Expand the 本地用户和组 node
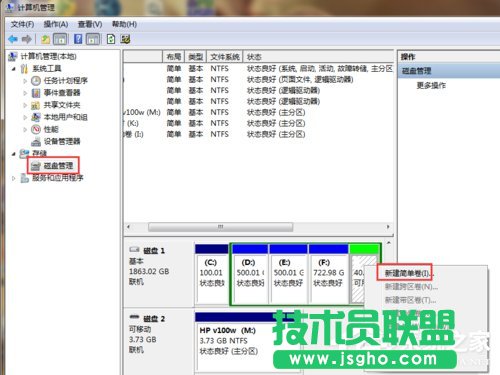 coord(25,117)
